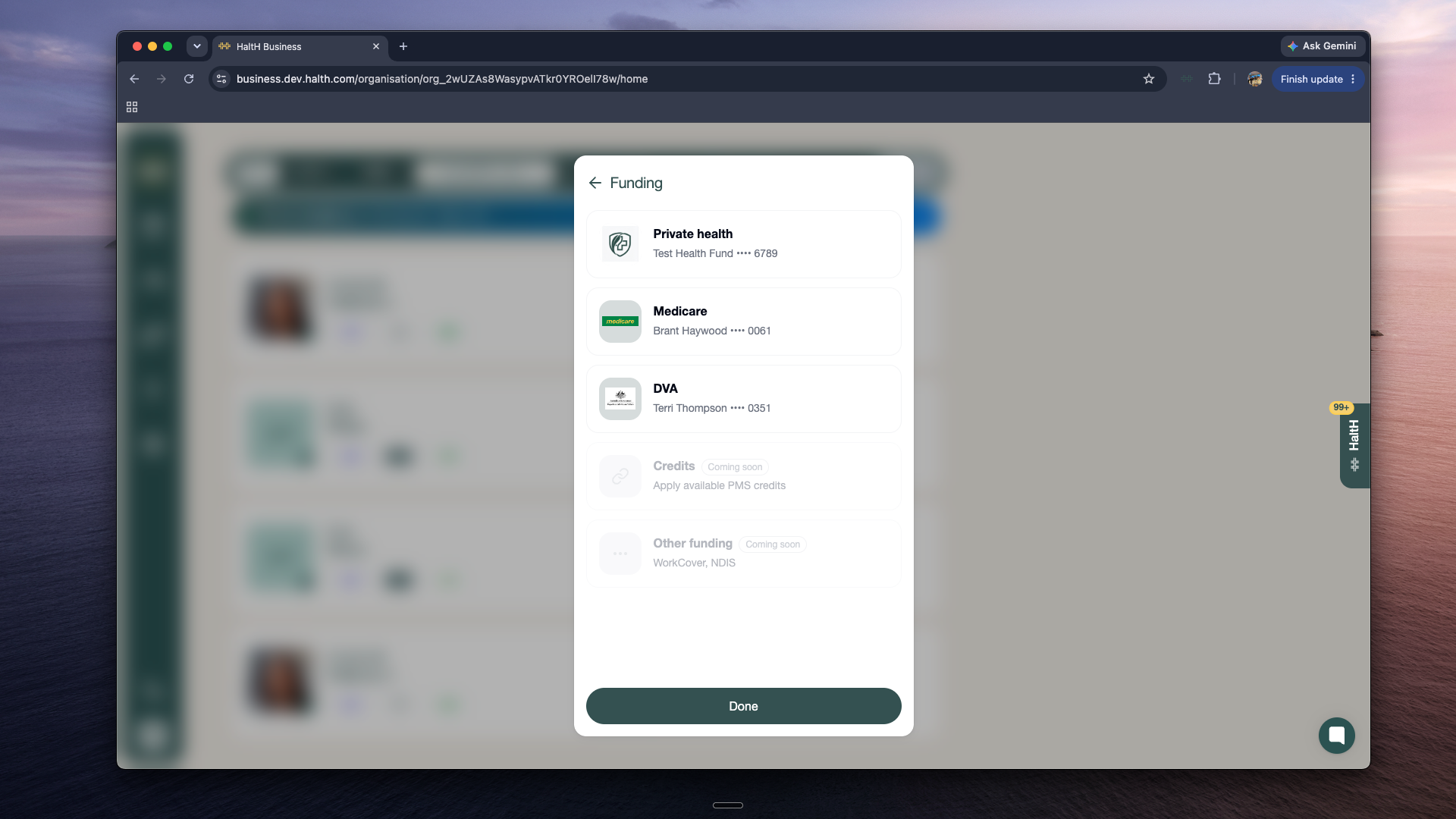Click 'WorkCover, NDIS' text

click(694, 563)
